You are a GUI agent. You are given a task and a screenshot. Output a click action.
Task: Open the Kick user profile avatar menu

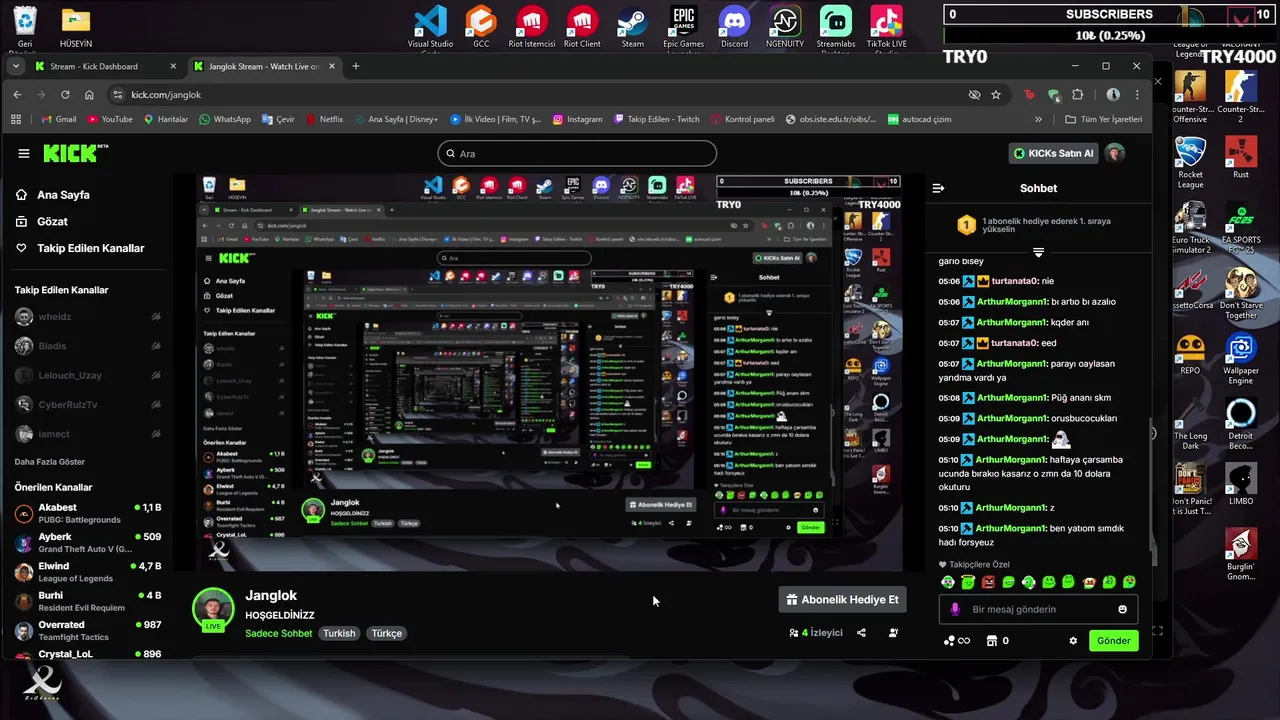click(1114, 153)
